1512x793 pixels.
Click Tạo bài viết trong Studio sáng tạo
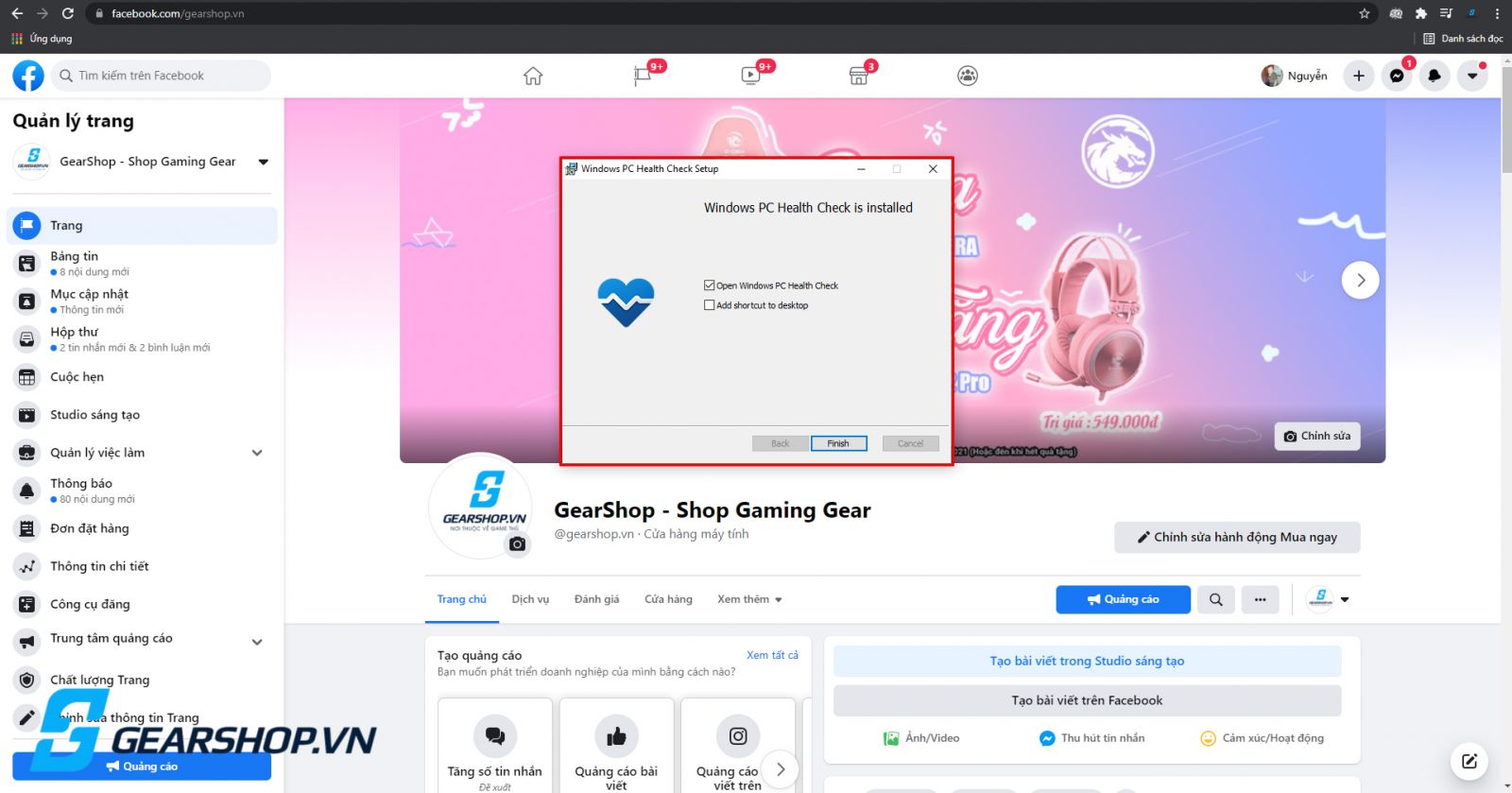click(x=1087, y=661)
